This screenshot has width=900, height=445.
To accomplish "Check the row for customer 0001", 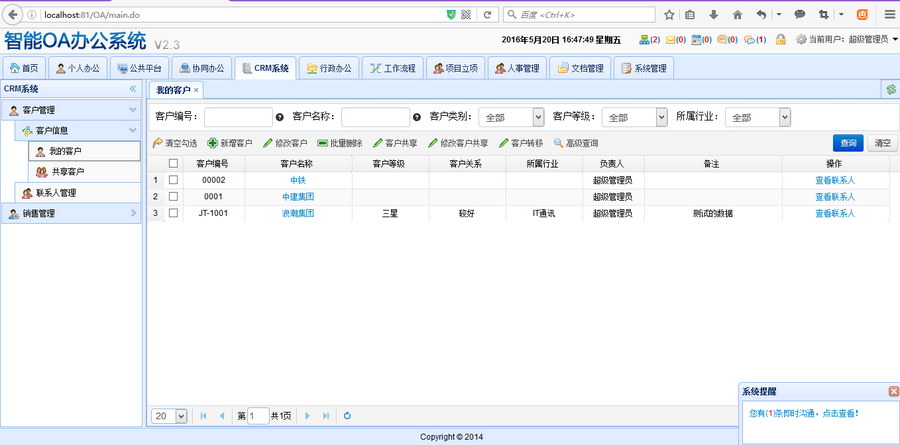I will pos(173,196).
